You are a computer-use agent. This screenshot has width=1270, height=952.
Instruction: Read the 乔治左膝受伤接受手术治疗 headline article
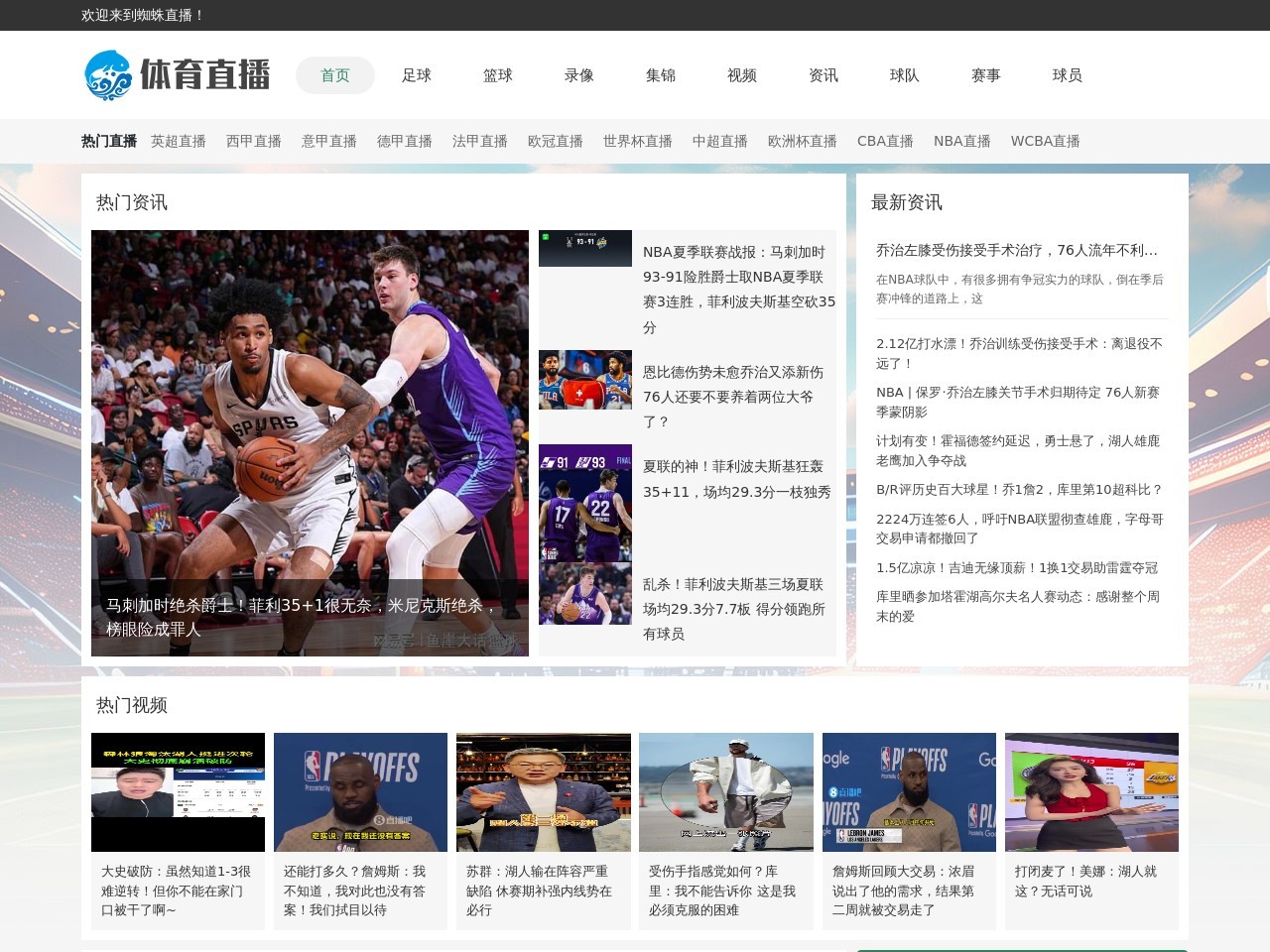[1017, 250]
